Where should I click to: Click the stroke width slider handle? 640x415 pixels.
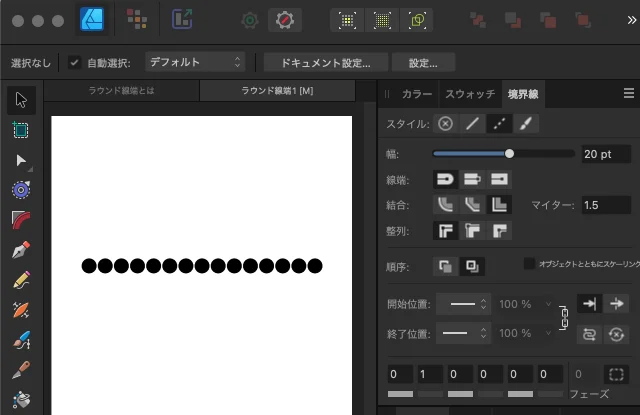tap(510, 154)
